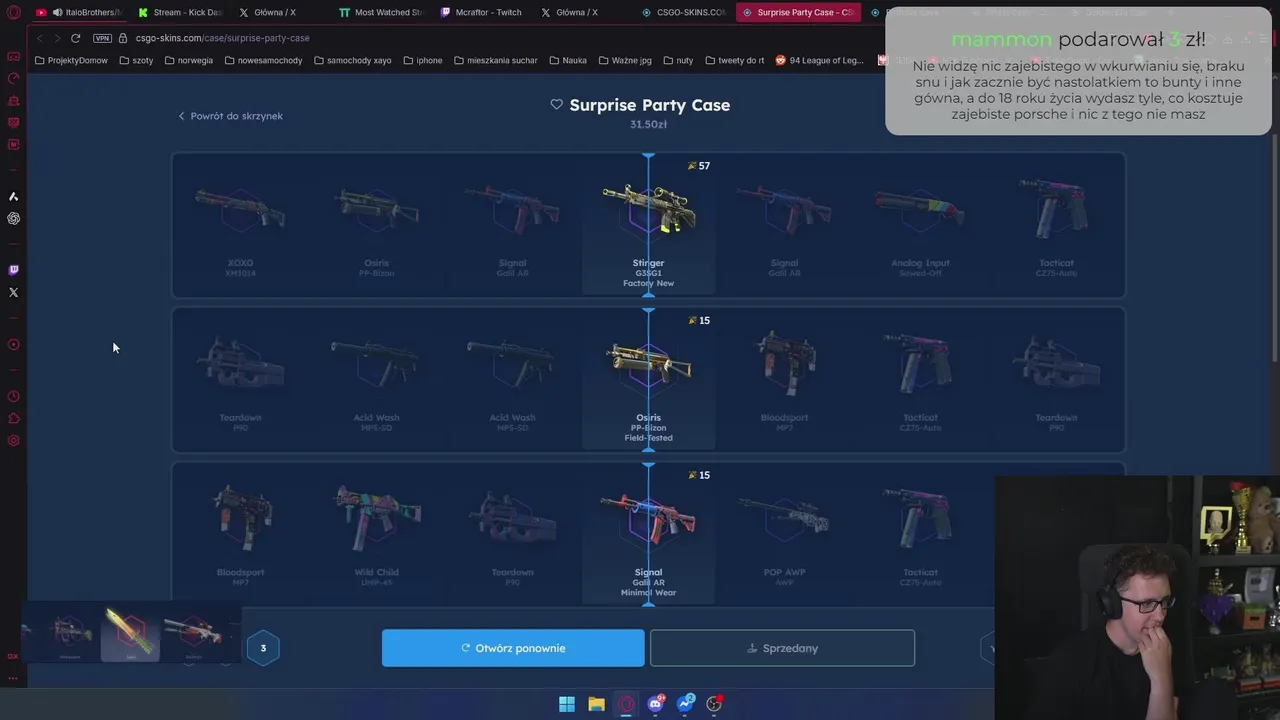Open Extensions cube icon in sidebar
Screen dimensions: 1280x720
pyautogui.click(x=13, y=419)
